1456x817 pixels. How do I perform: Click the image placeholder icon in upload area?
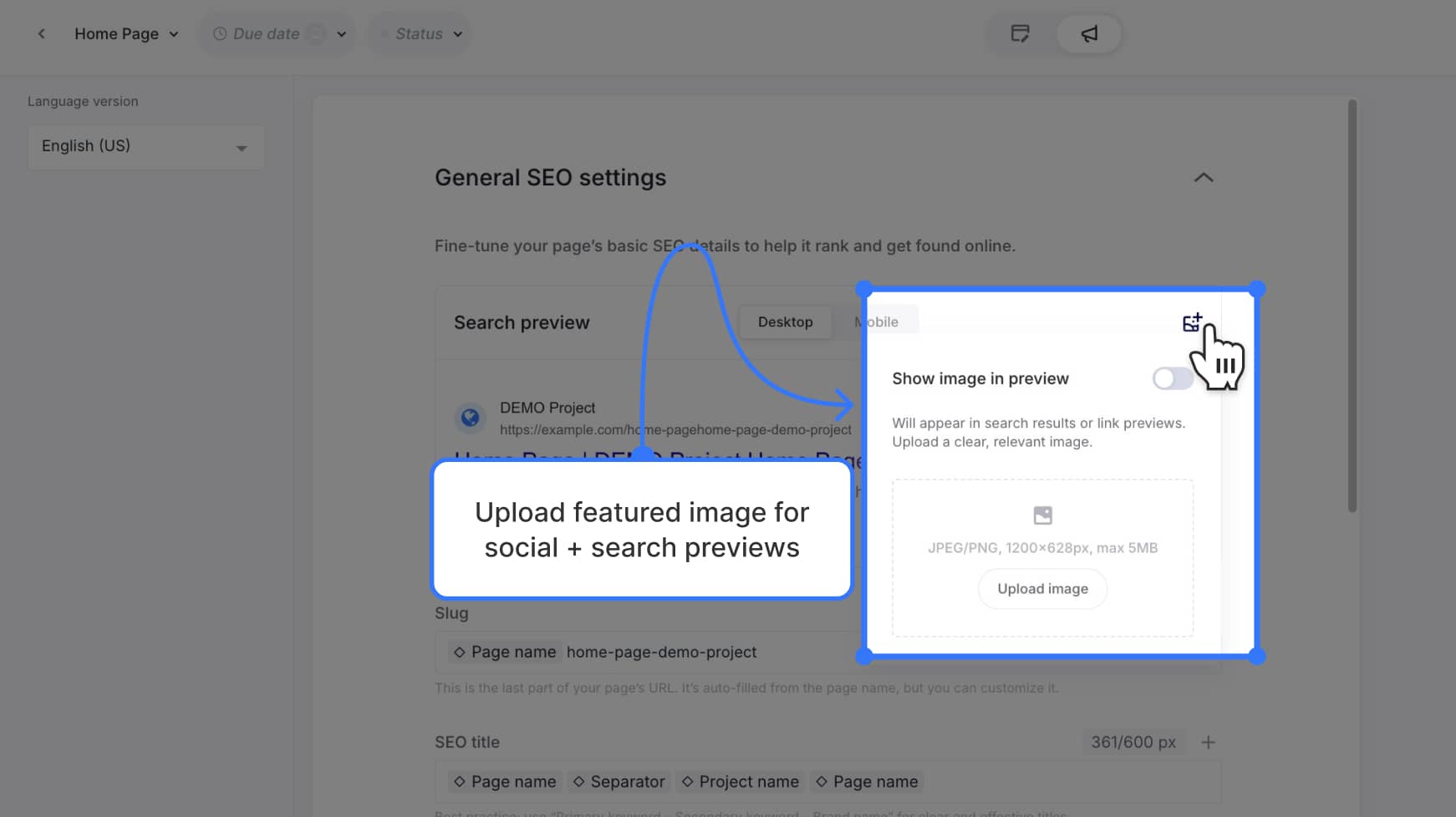[1042, 515]
